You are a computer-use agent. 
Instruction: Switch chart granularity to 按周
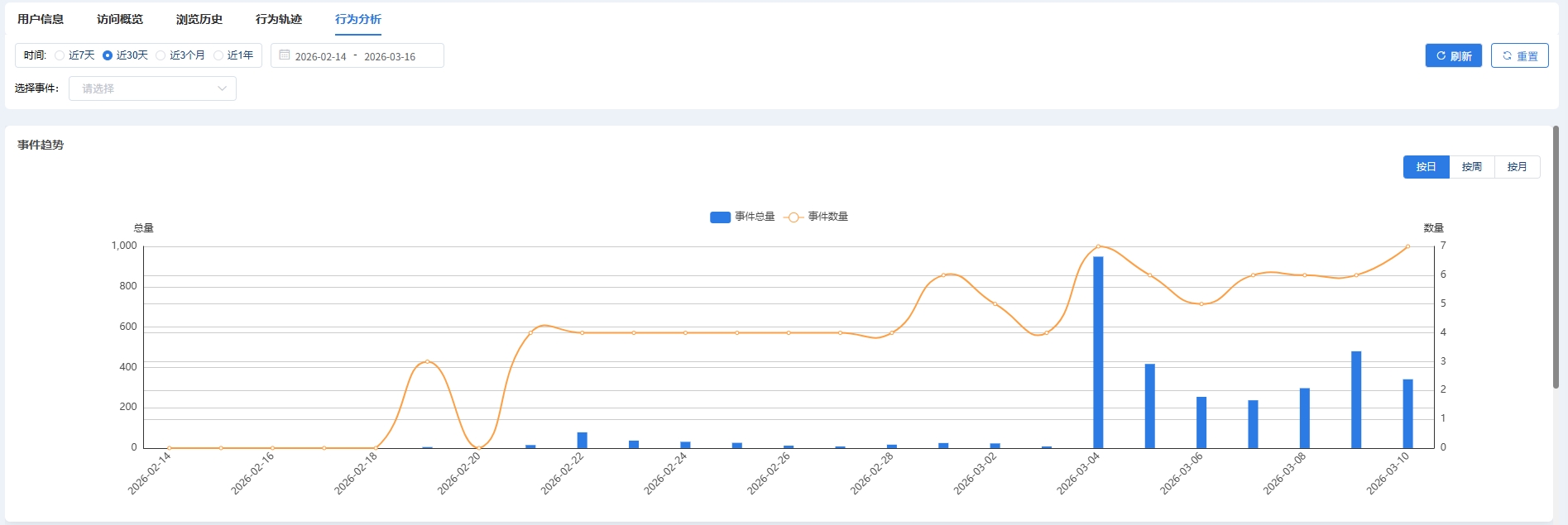click(1471, 167)
